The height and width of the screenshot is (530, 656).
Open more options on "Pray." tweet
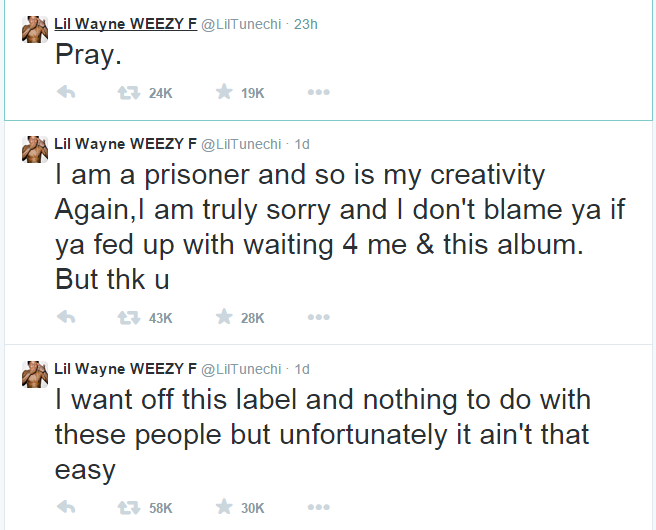(318, 93)
